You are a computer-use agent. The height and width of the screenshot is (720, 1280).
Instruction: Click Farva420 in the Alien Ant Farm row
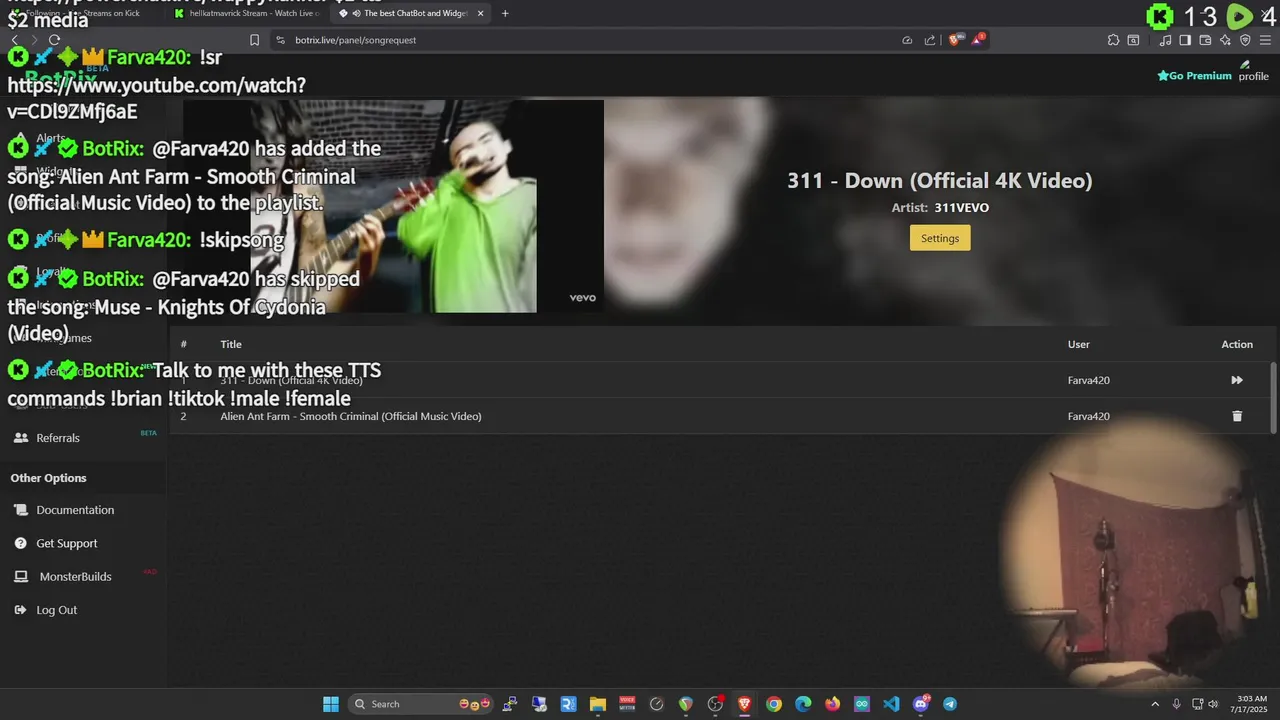(1089, 416)
